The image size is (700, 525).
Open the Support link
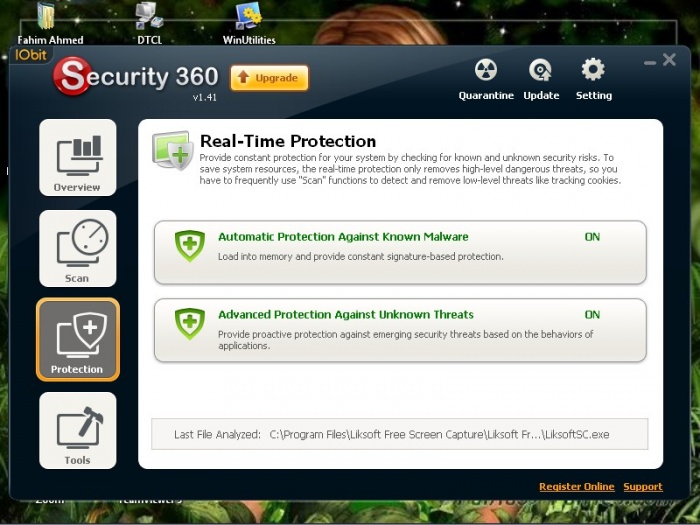click(643, 487)
